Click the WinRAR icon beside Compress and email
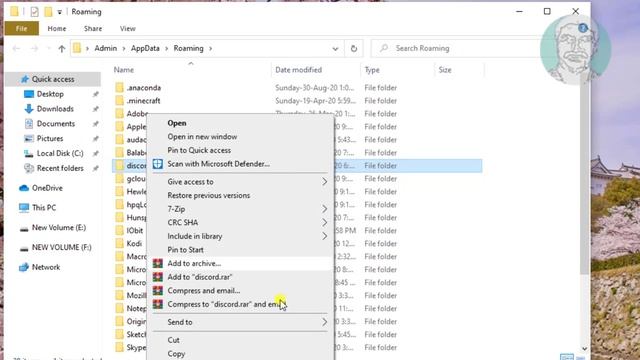 coord(158,291)
